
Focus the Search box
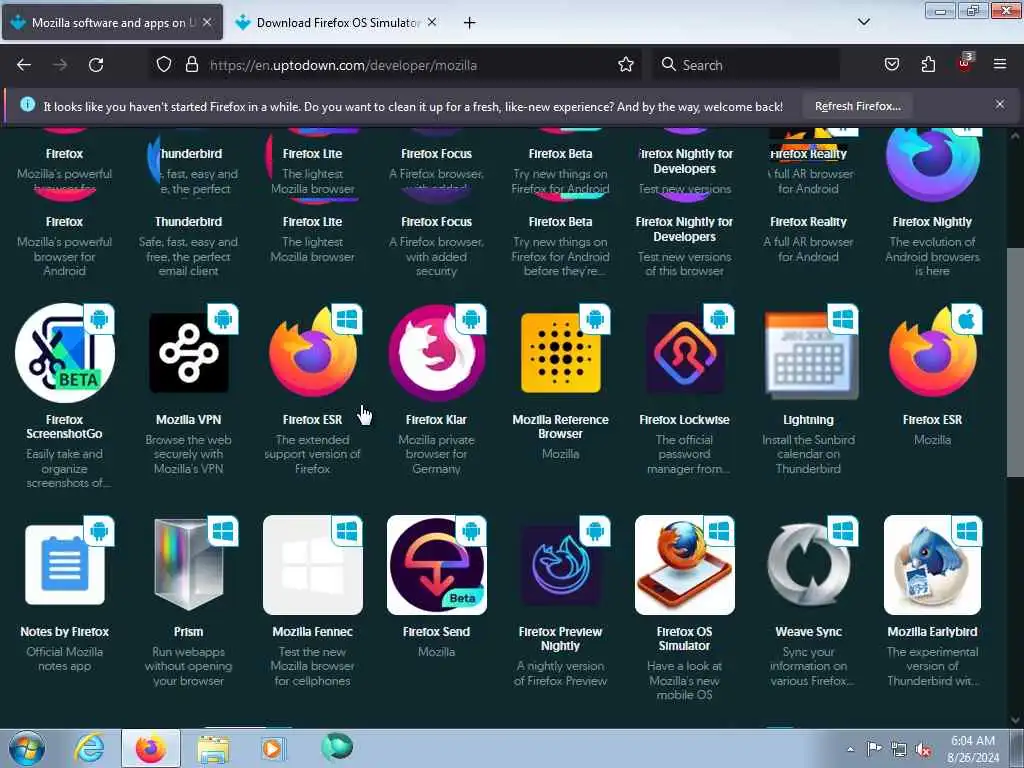click(x=746, y=65)
